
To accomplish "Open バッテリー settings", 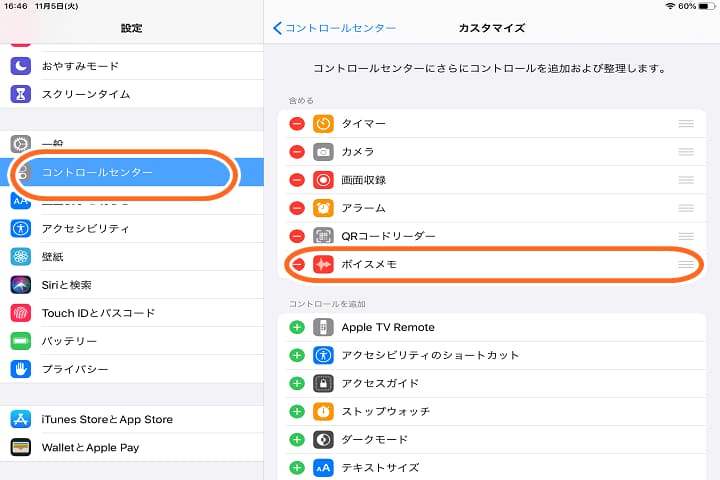I will (x=132, y=341).
